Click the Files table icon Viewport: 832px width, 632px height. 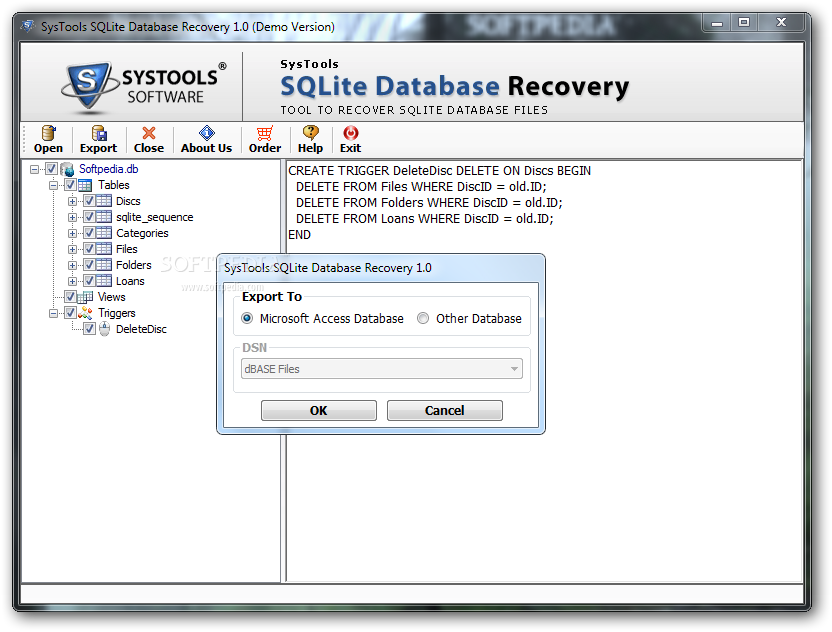point(103,249)
